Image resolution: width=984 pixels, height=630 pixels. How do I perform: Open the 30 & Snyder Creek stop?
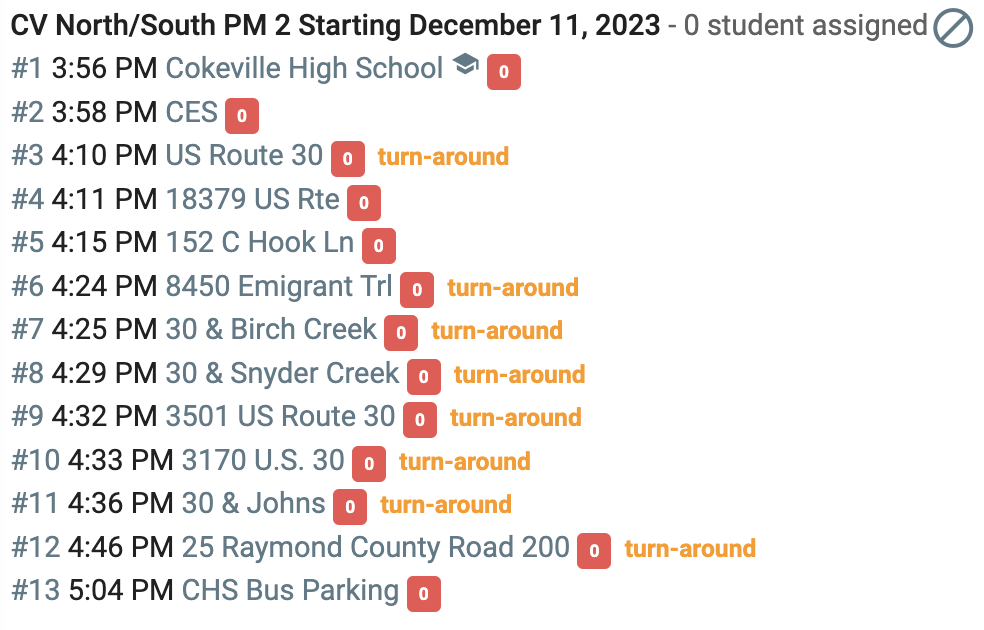tap(282, 373)
